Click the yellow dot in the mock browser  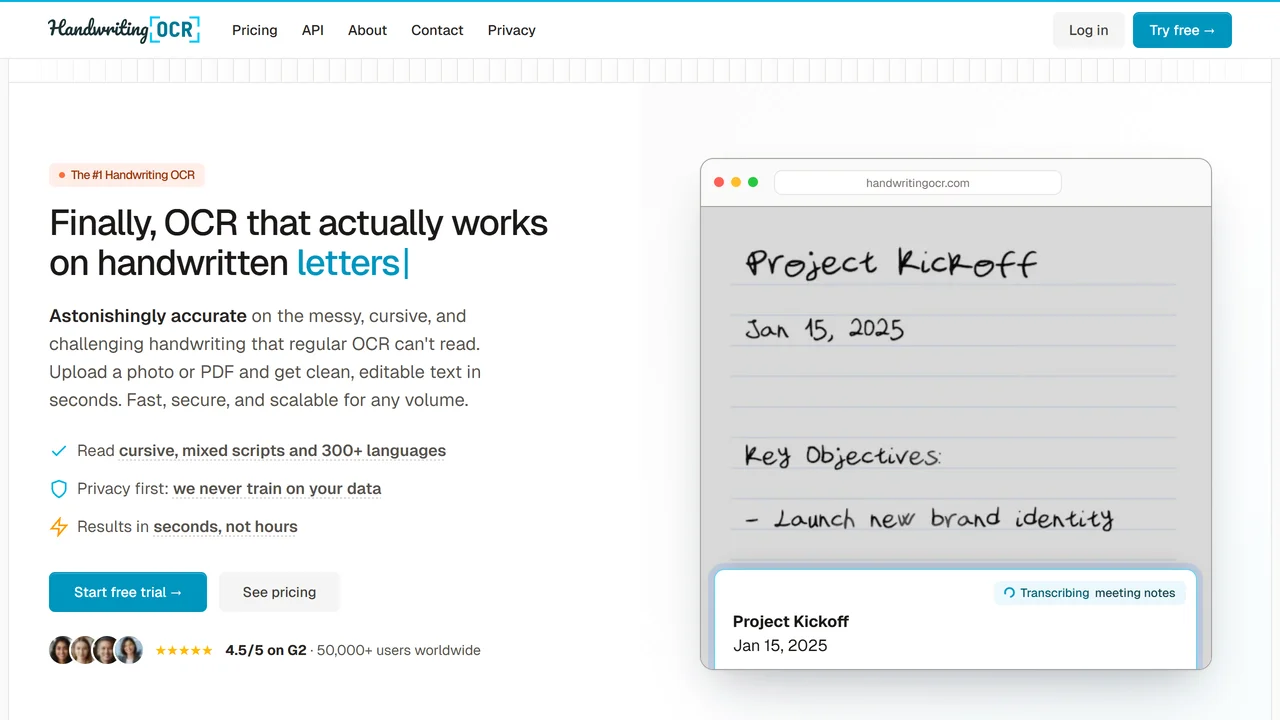pos(736,182)
